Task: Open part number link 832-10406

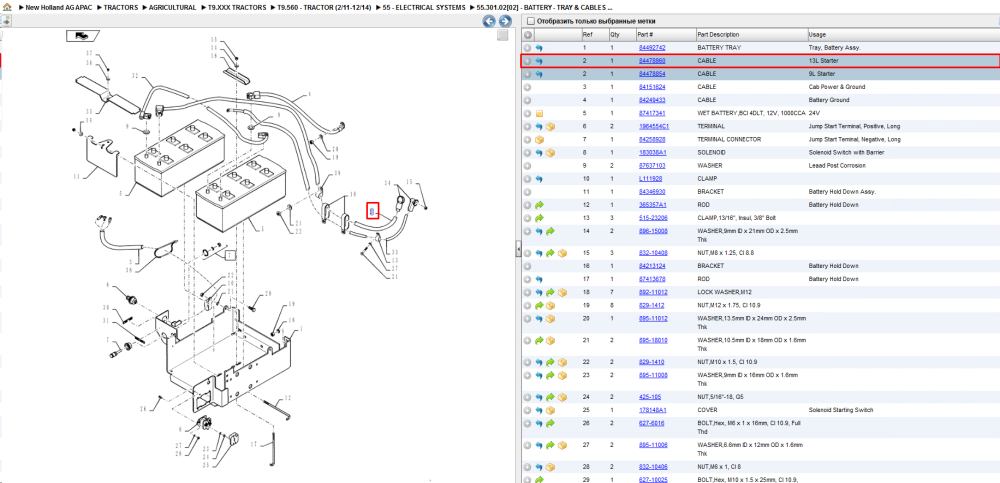Action: 653,467
